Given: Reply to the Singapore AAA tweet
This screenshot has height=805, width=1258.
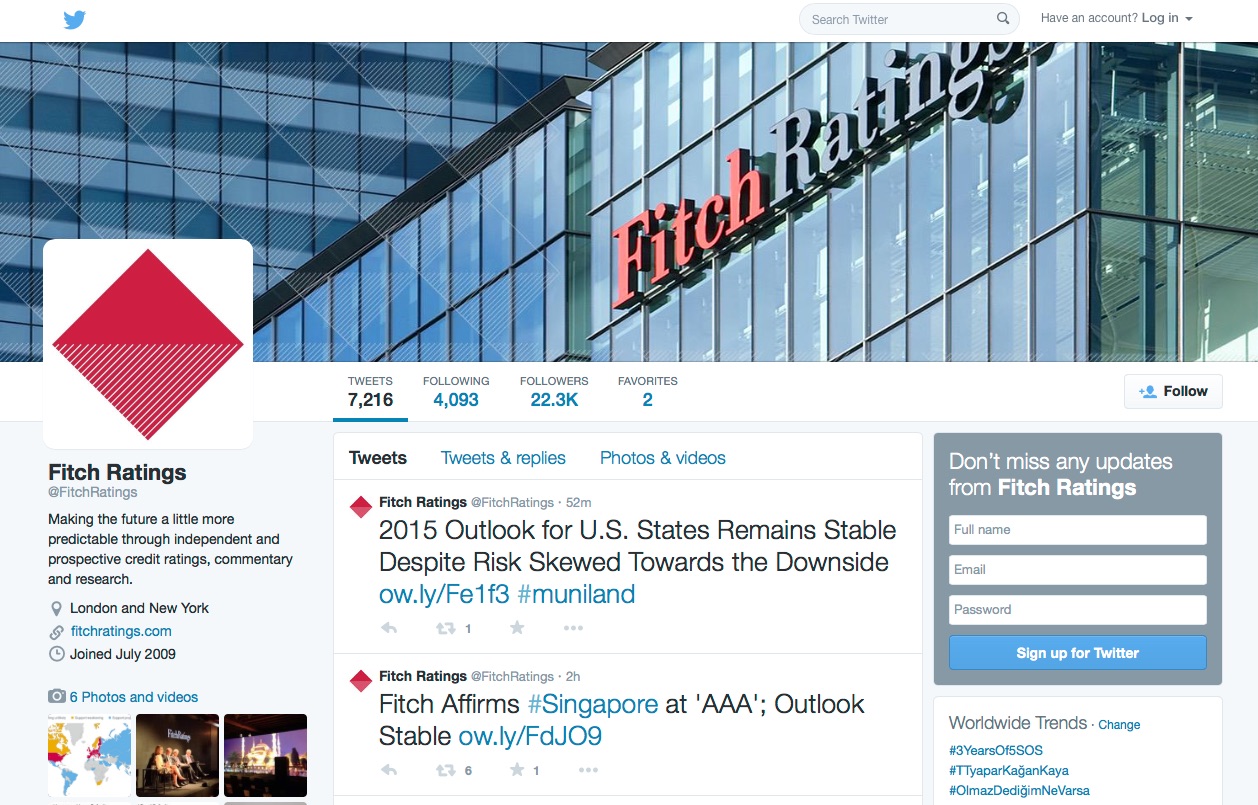Looking at the screenshot, I should tap(390, 770).
